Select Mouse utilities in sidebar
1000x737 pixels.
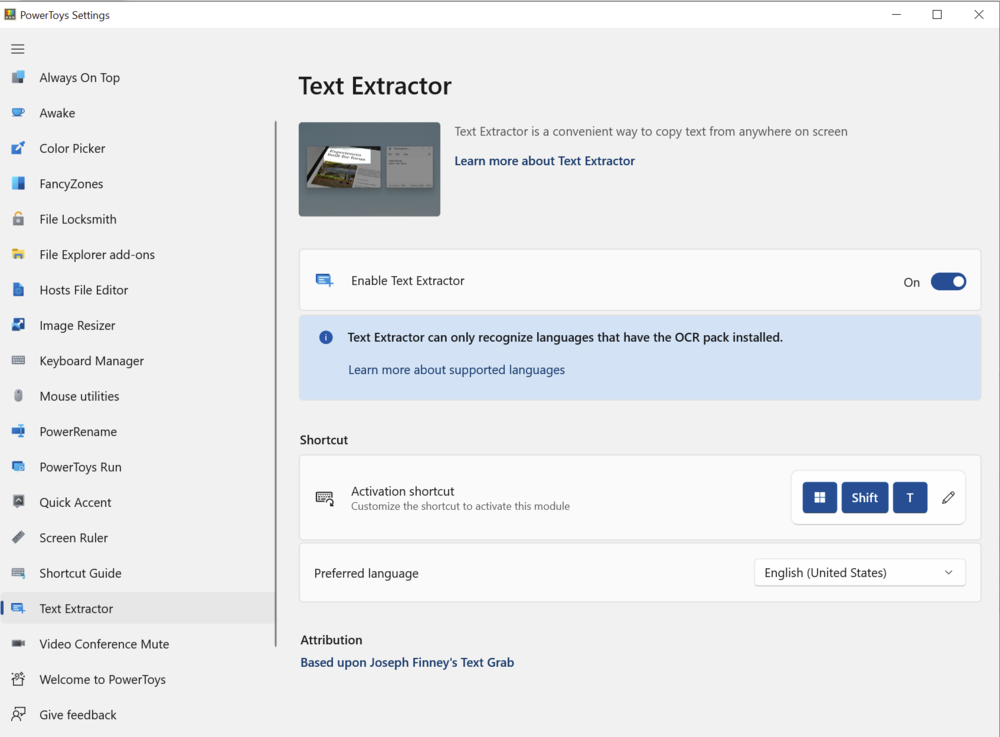(x=79, y=396)
